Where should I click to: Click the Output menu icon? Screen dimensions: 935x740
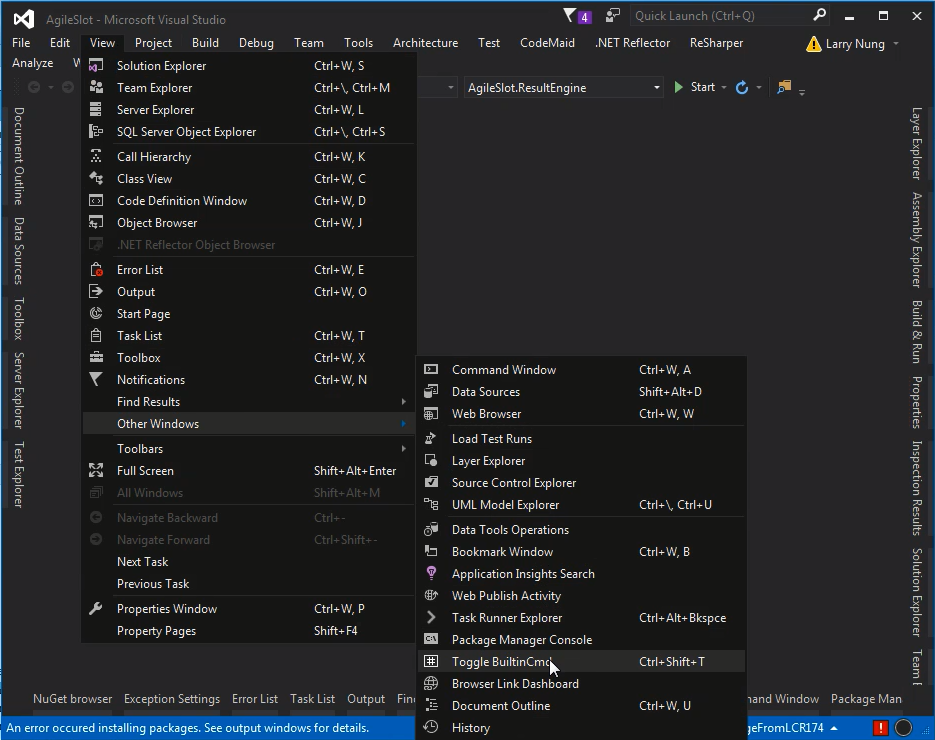(x=96, y=292)
